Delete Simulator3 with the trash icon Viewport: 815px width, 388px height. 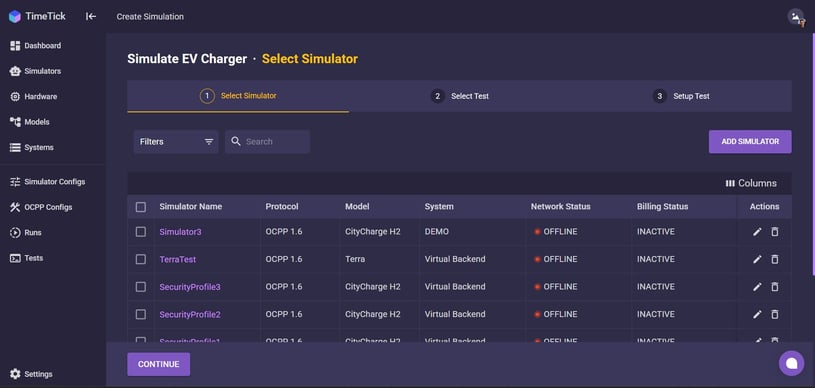point(774,232)
